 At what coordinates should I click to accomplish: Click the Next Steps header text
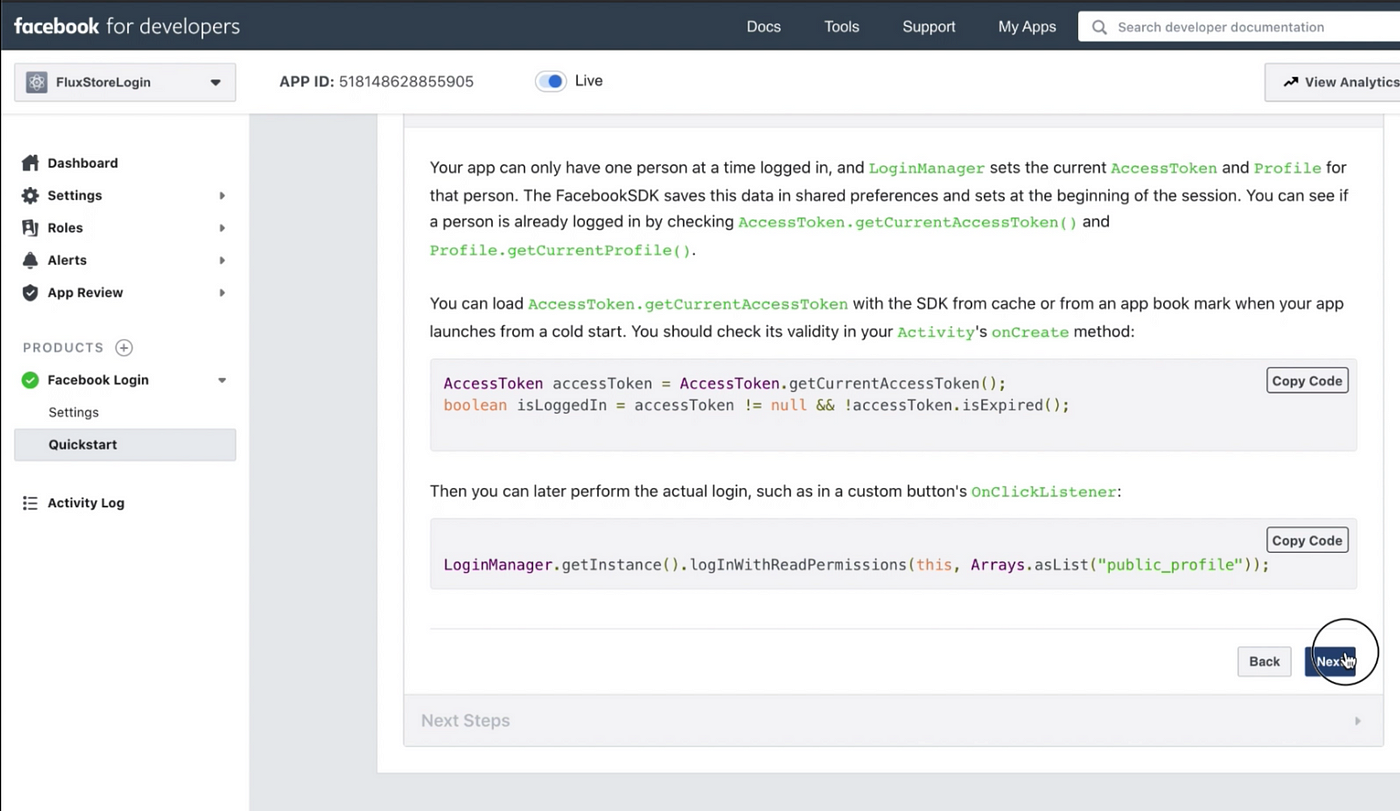465,720
